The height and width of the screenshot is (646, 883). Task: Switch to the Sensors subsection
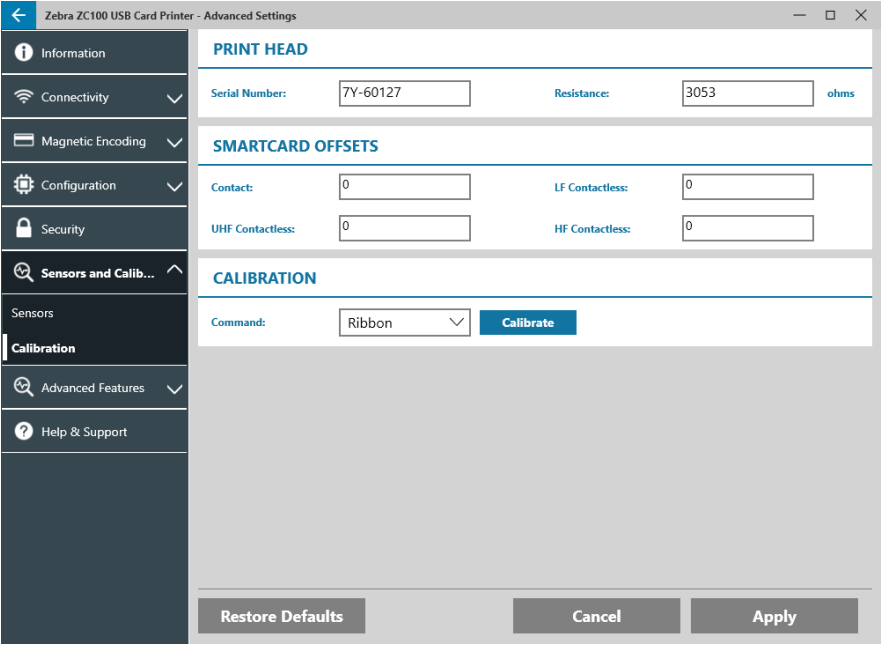pos(32,312)
